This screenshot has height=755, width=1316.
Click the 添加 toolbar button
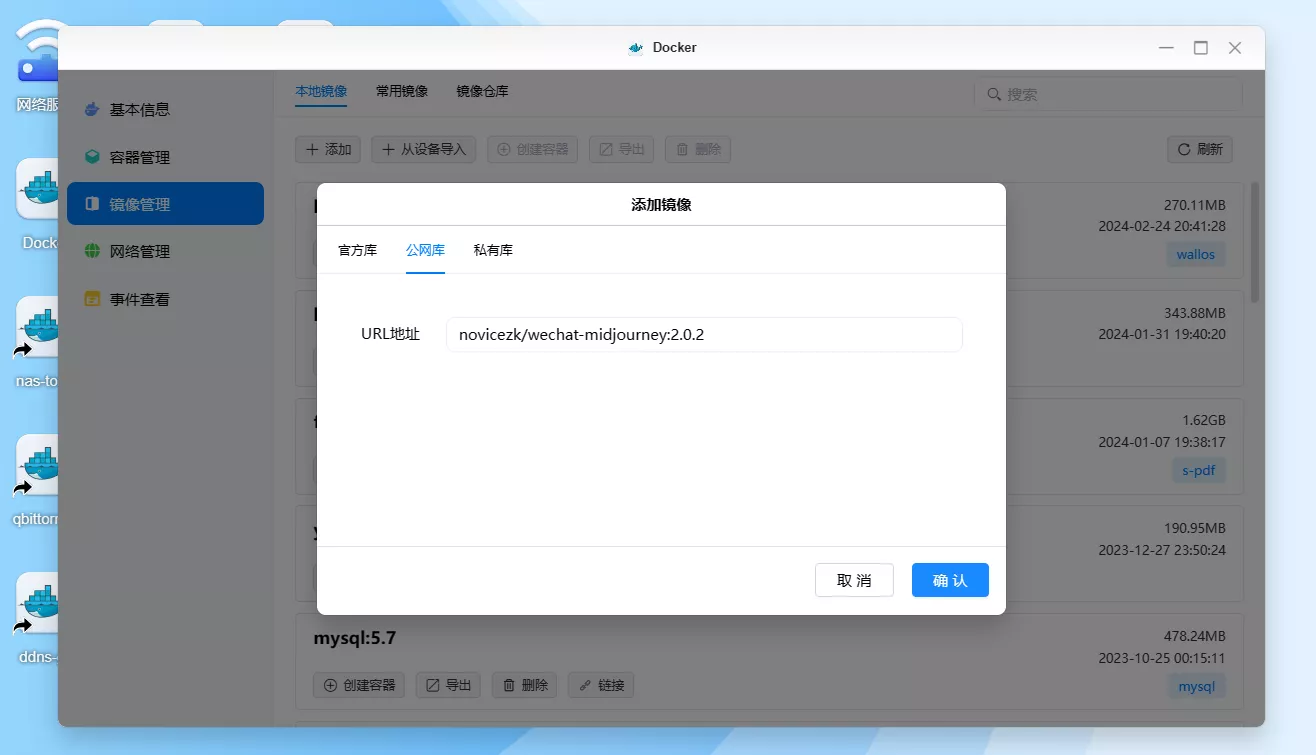coord(328,149)
